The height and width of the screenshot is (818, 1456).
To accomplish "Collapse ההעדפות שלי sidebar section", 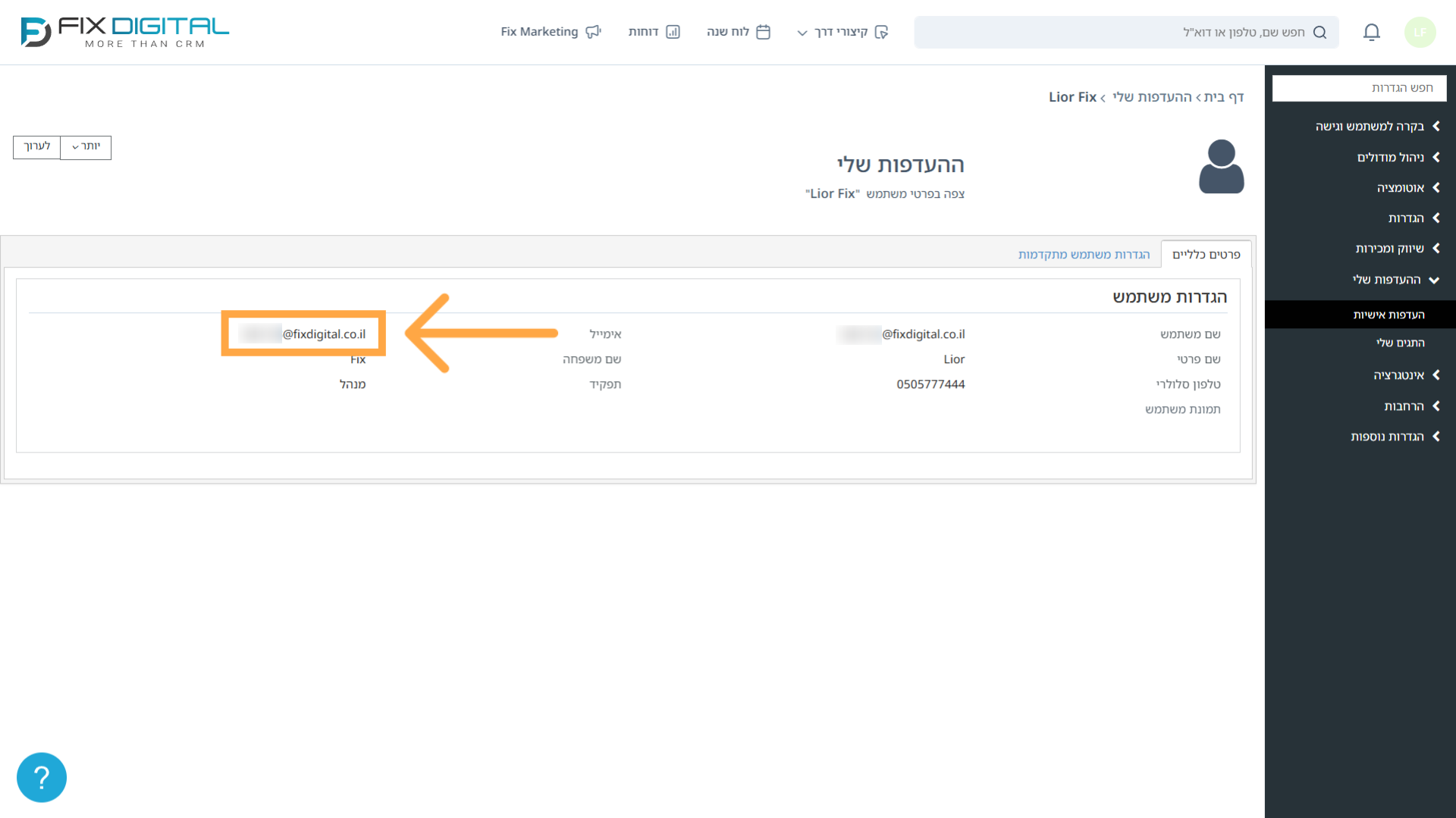I will pyautogui.click(x=1395, y=280).
